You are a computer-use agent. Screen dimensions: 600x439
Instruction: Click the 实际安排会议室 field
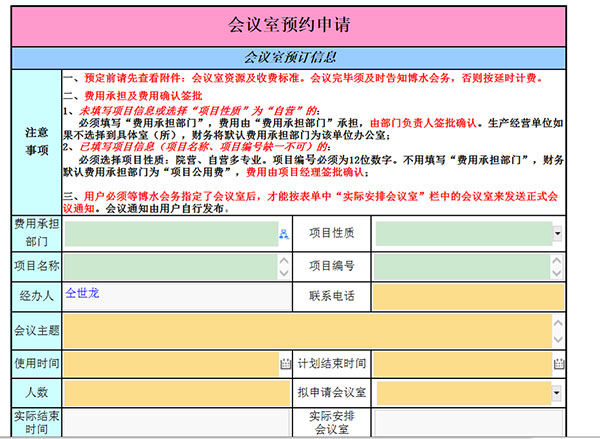pyautogui.click(x=468, y=423)
